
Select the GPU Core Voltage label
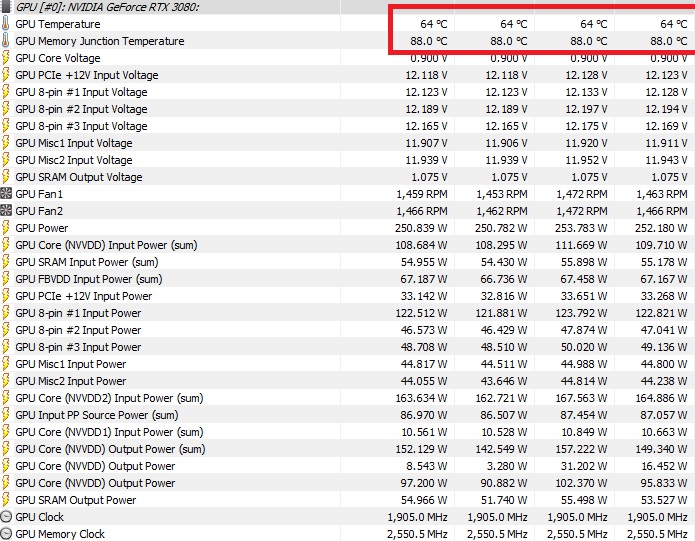point(58,58)
